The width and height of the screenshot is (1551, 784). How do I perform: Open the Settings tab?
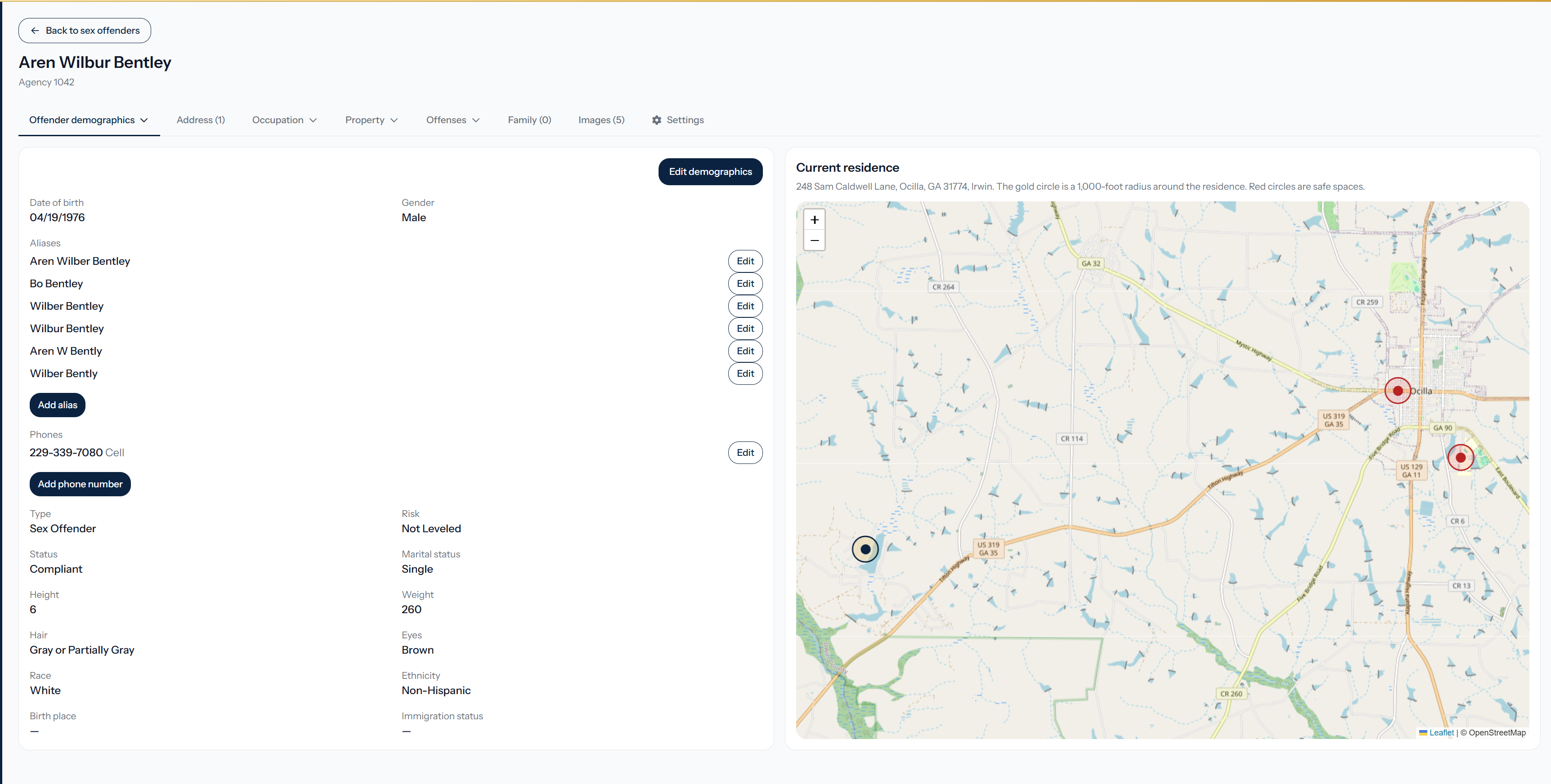678,120
